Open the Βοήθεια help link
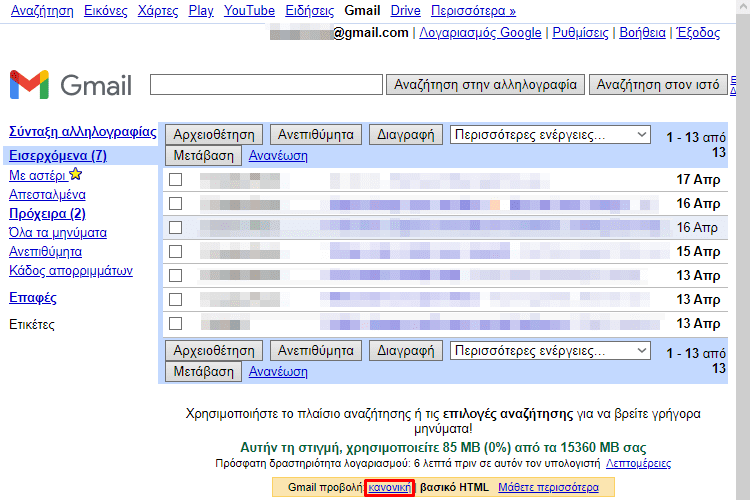This screenshot has height=500, width=750. click(x=642, y=33)
